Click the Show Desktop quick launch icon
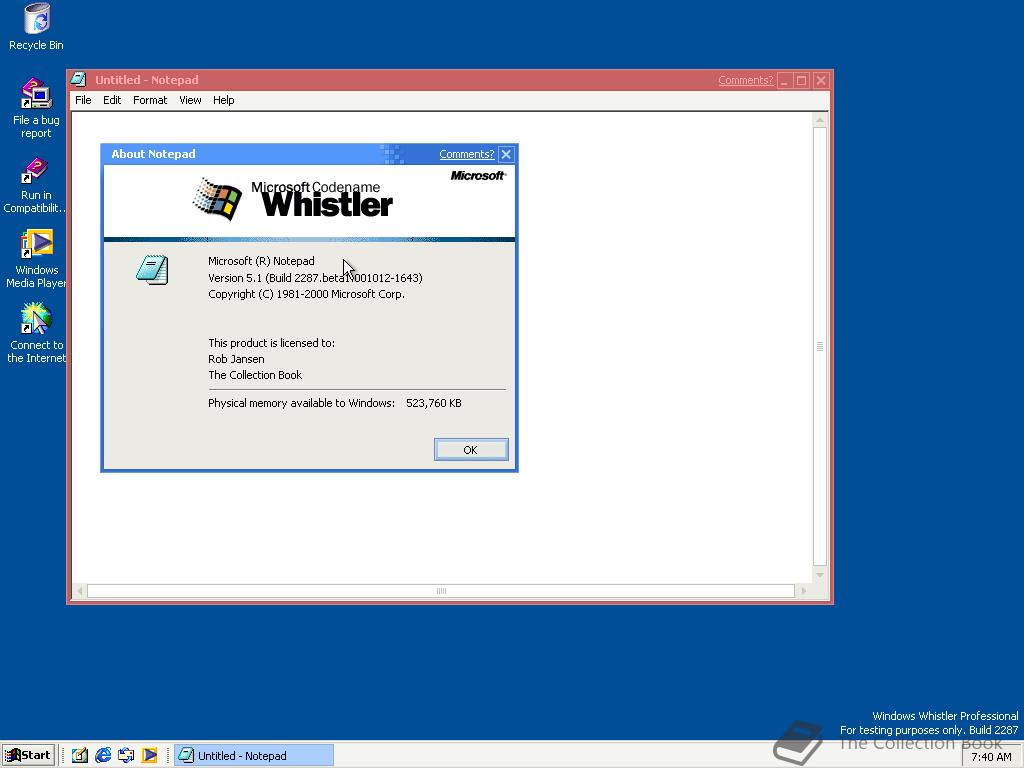Screen dimensions: 1024x768 [80, 756]
